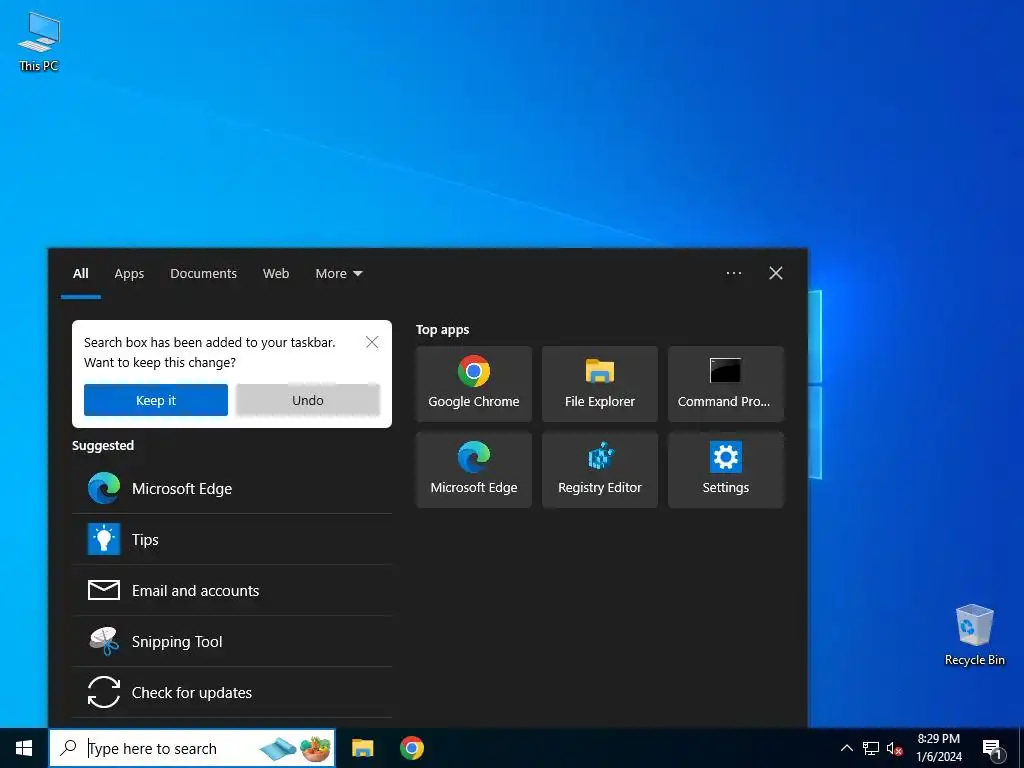Image resolution: width=1024 pixels, height=768 pixels.
Task: Switch to the All tab
Action: click(81, 274)
